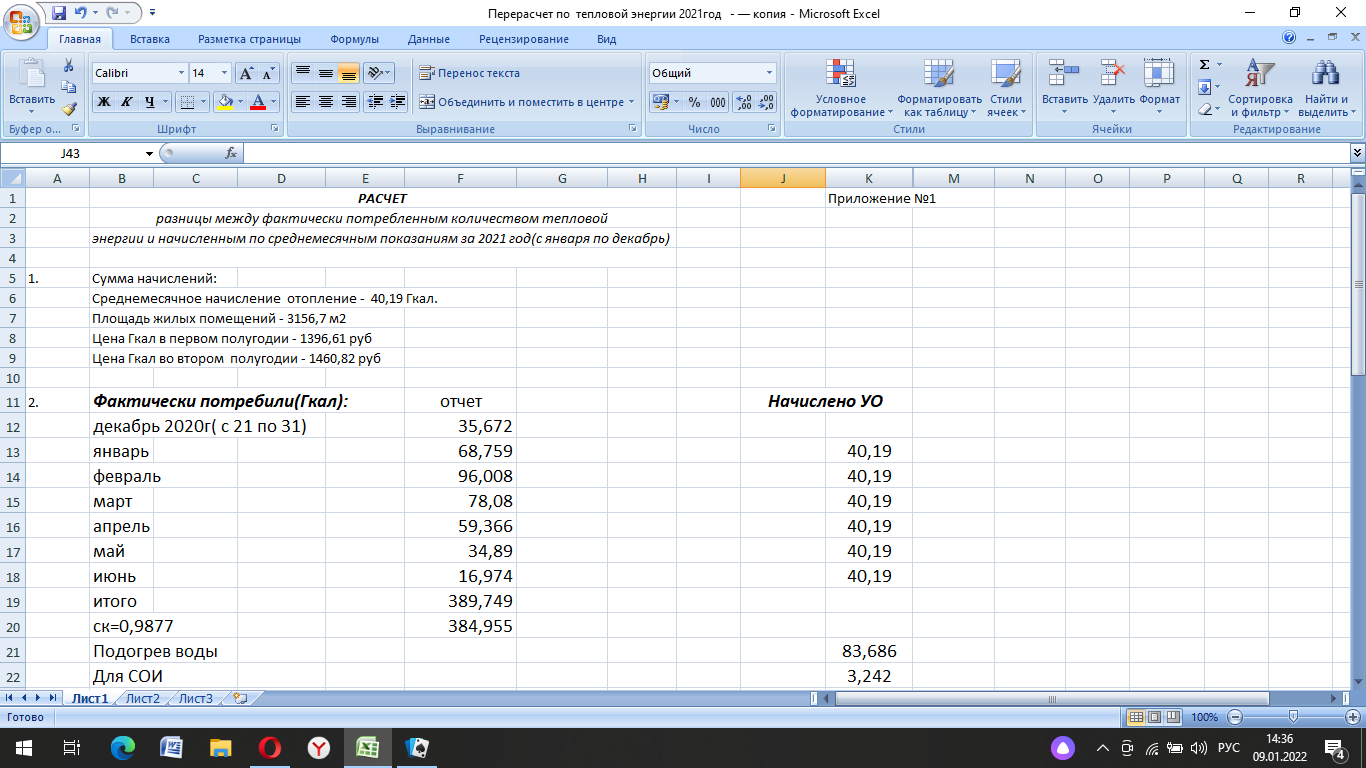Viewport: 1366px width, 768px height.
Task: Click the Insert function fx icon
Action: [231, 153]
